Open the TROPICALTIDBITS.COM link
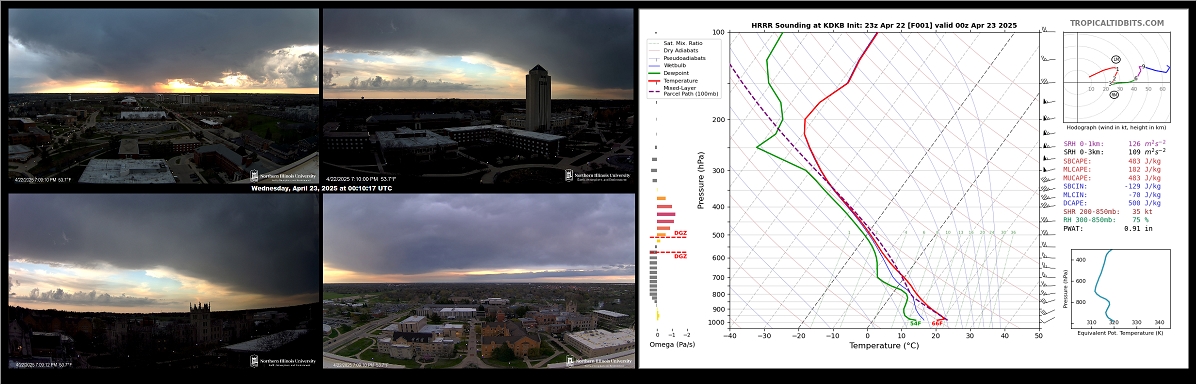The width and height of the screenshot is (1197, 385). [1116, 24]
